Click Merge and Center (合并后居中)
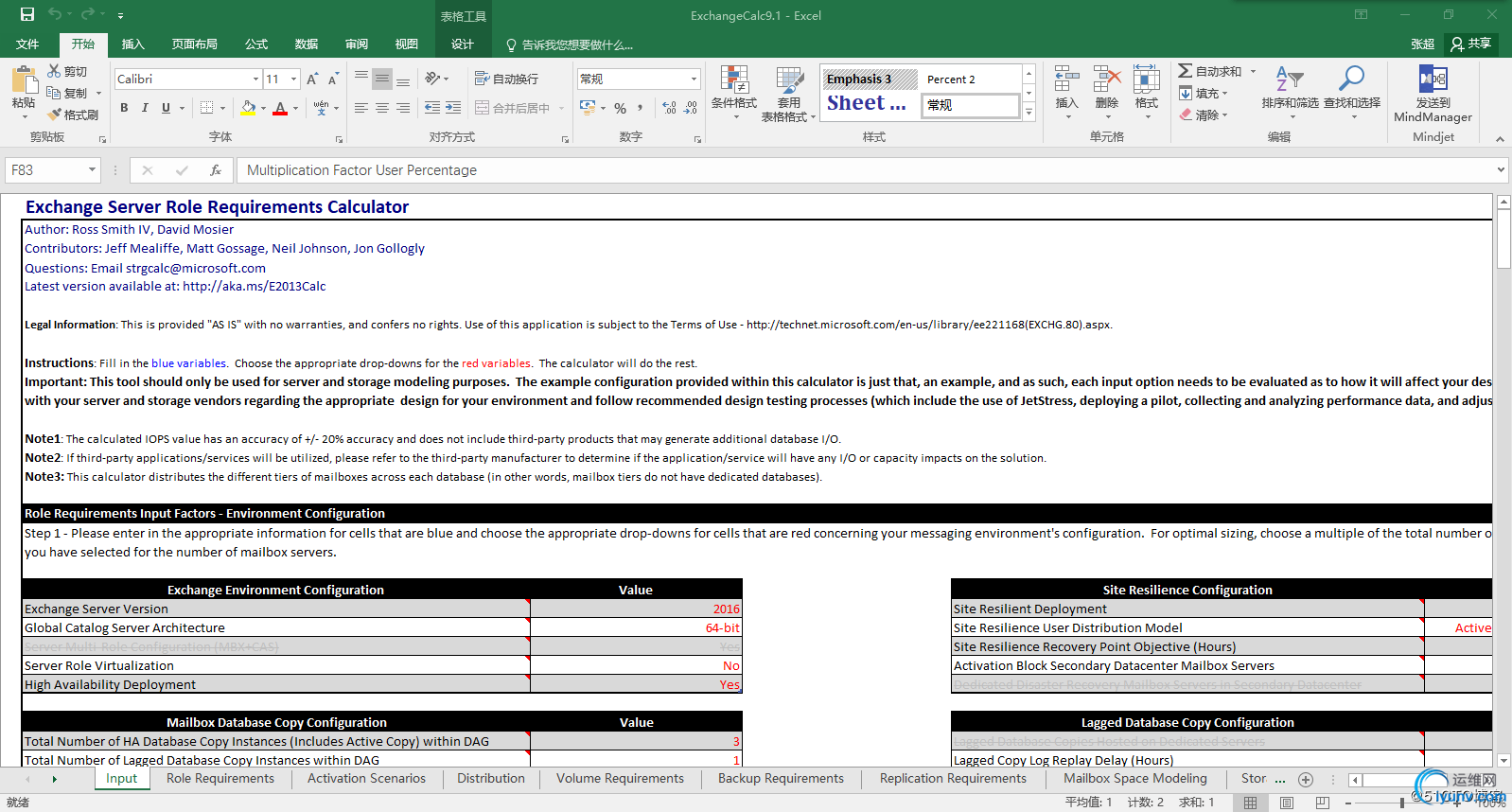Image resolution: width=1512 pixels, height=812 pixels. 512,108
